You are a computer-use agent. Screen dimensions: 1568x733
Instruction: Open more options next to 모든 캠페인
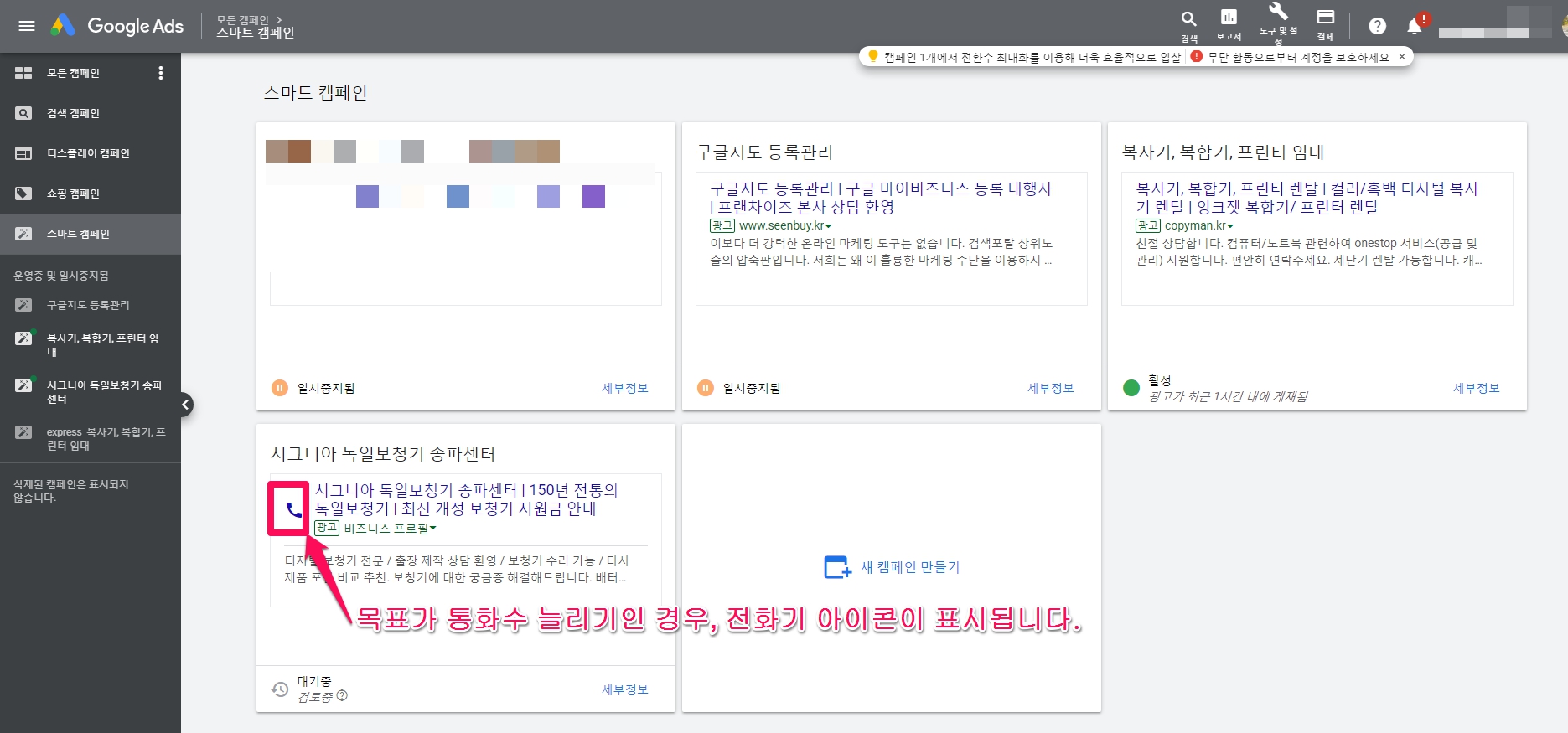point(161,73)
